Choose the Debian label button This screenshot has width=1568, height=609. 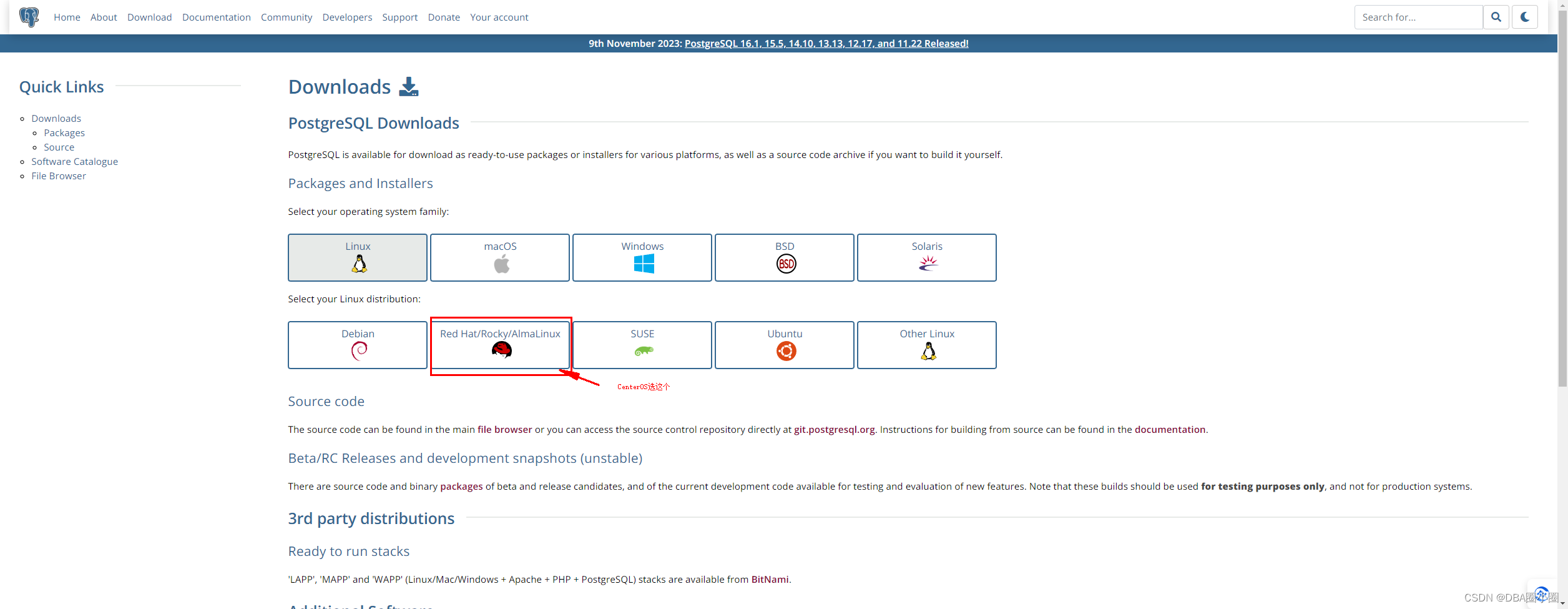pyautogui.click(x=358, y=334)
